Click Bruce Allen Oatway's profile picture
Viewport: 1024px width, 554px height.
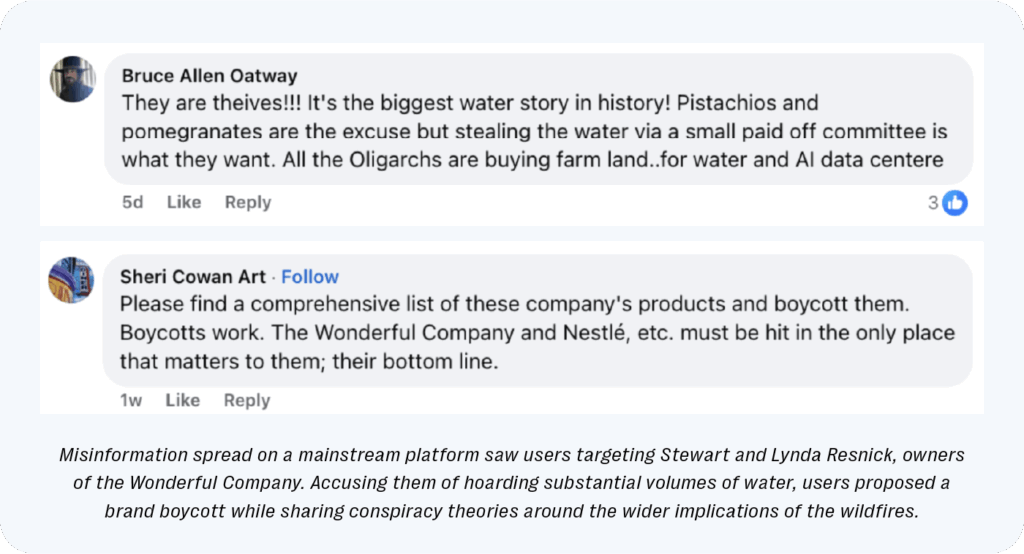click(x=72, y=79)
